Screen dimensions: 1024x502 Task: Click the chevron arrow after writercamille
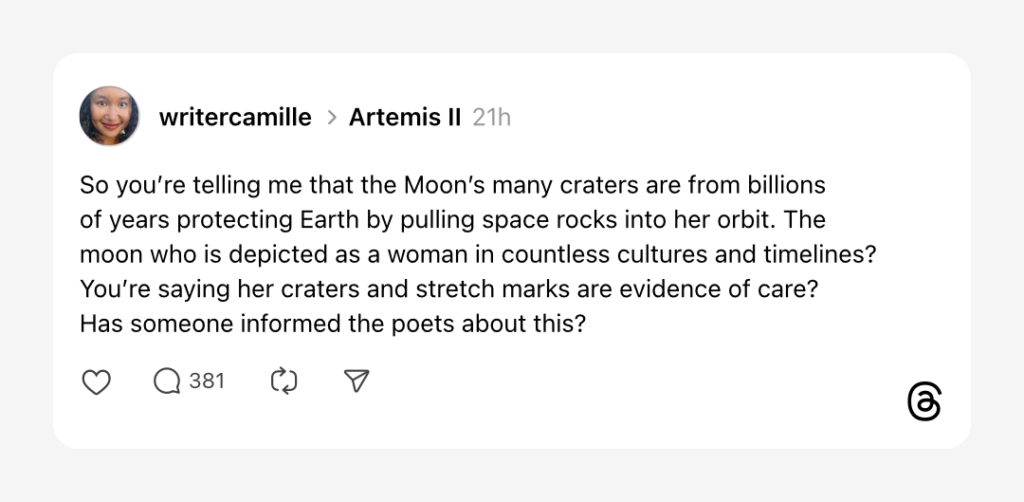point(331,118)
